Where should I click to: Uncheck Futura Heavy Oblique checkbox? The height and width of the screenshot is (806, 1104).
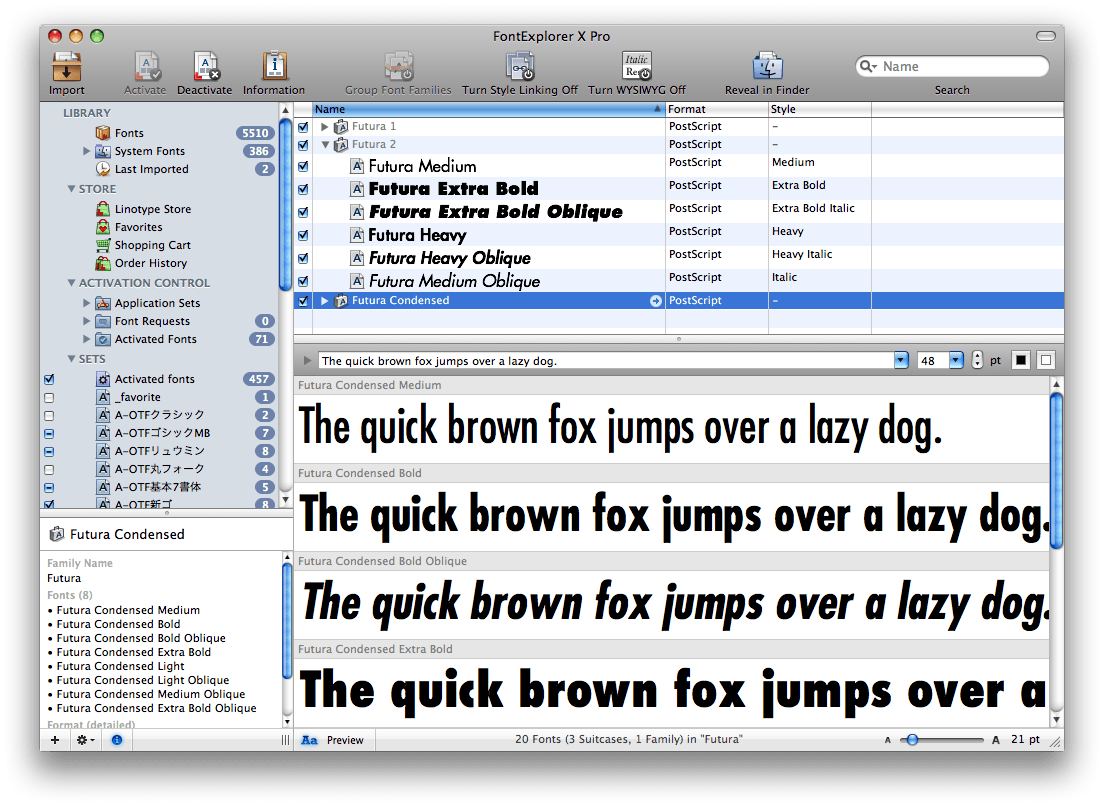[x=303, y=258]
